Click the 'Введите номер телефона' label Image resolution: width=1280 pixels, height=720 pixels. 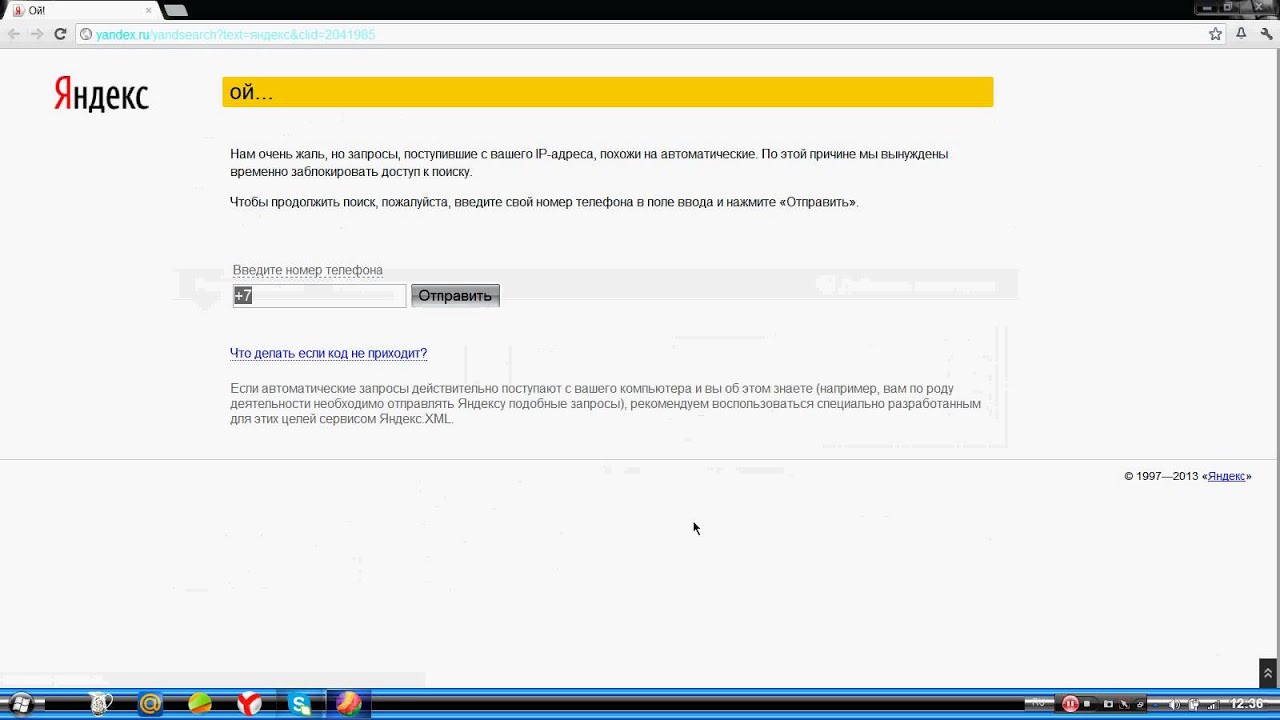pyautogui.click(x=307, y=270)
